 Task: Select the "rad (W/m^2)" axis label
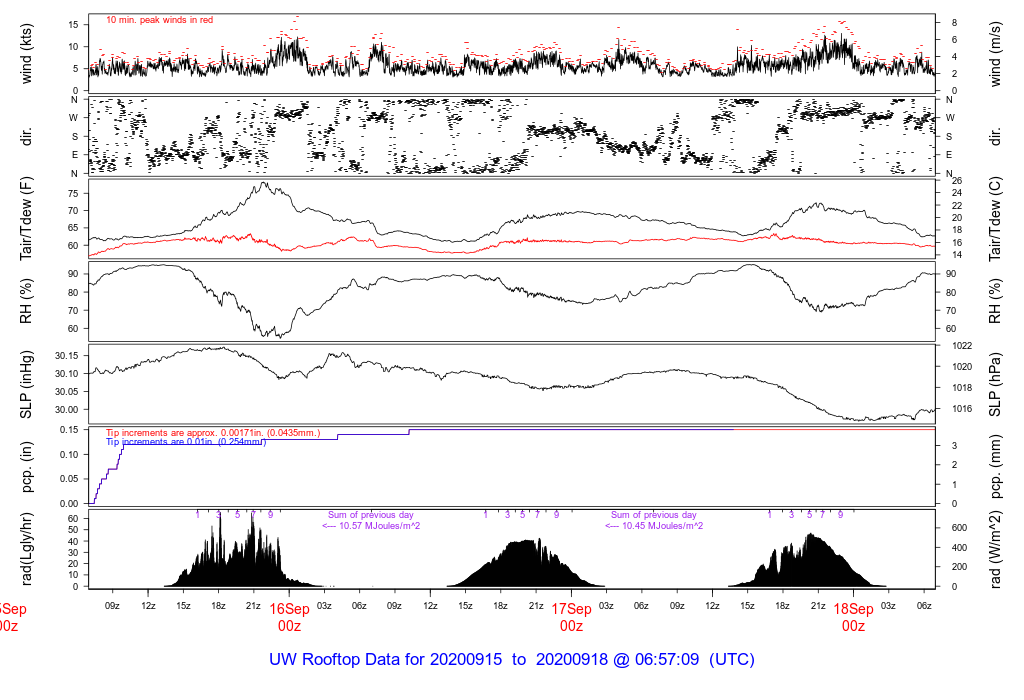(x=995, y=549)
